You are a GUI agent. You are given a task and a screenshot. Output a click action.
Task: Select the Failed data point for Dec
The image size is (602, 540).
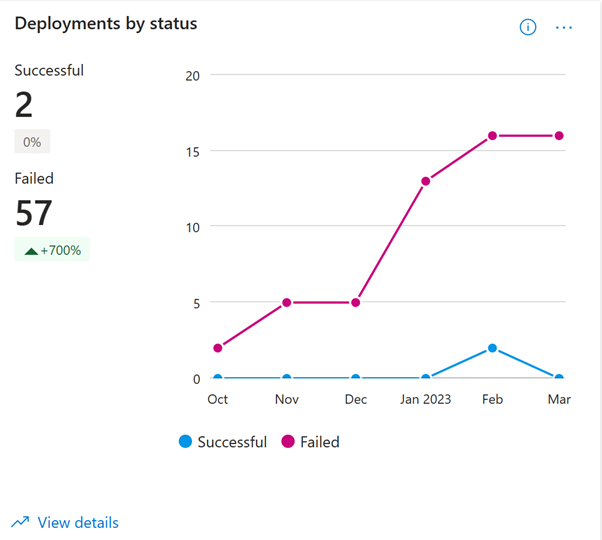pos(356,303)
